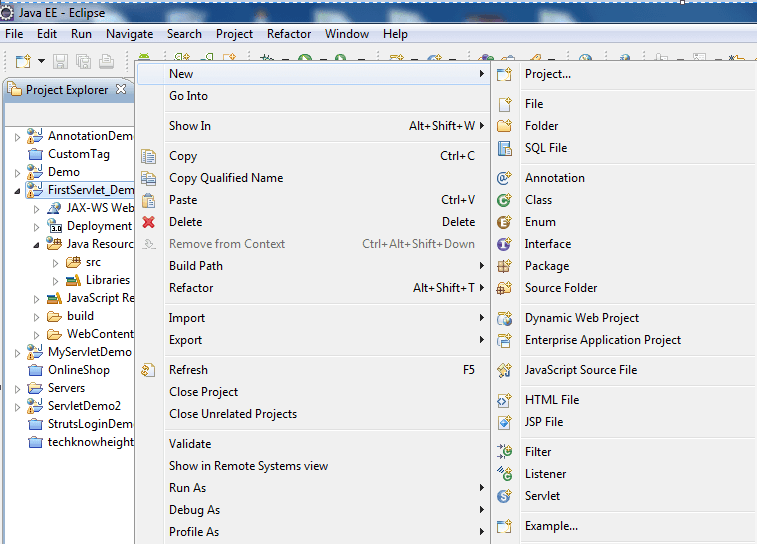Click the red Delete X icon
The width and height of the screenshot is (757, 544).
(x=148, y=222)
